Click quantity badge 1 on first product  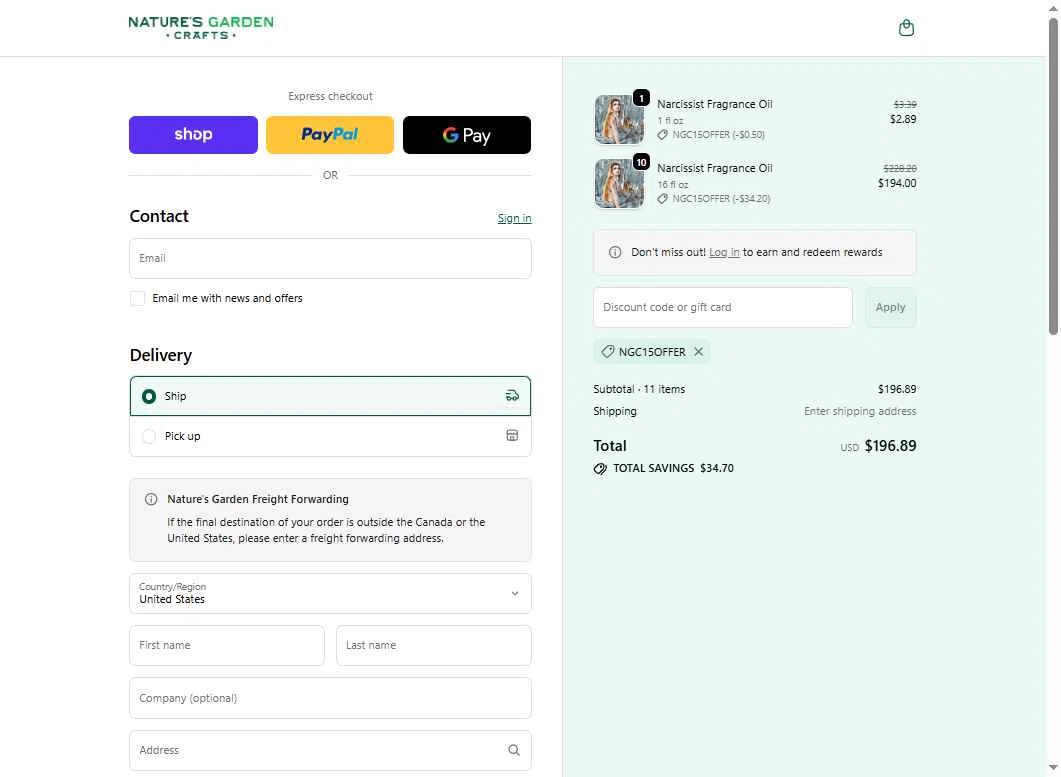coord(641,98)
